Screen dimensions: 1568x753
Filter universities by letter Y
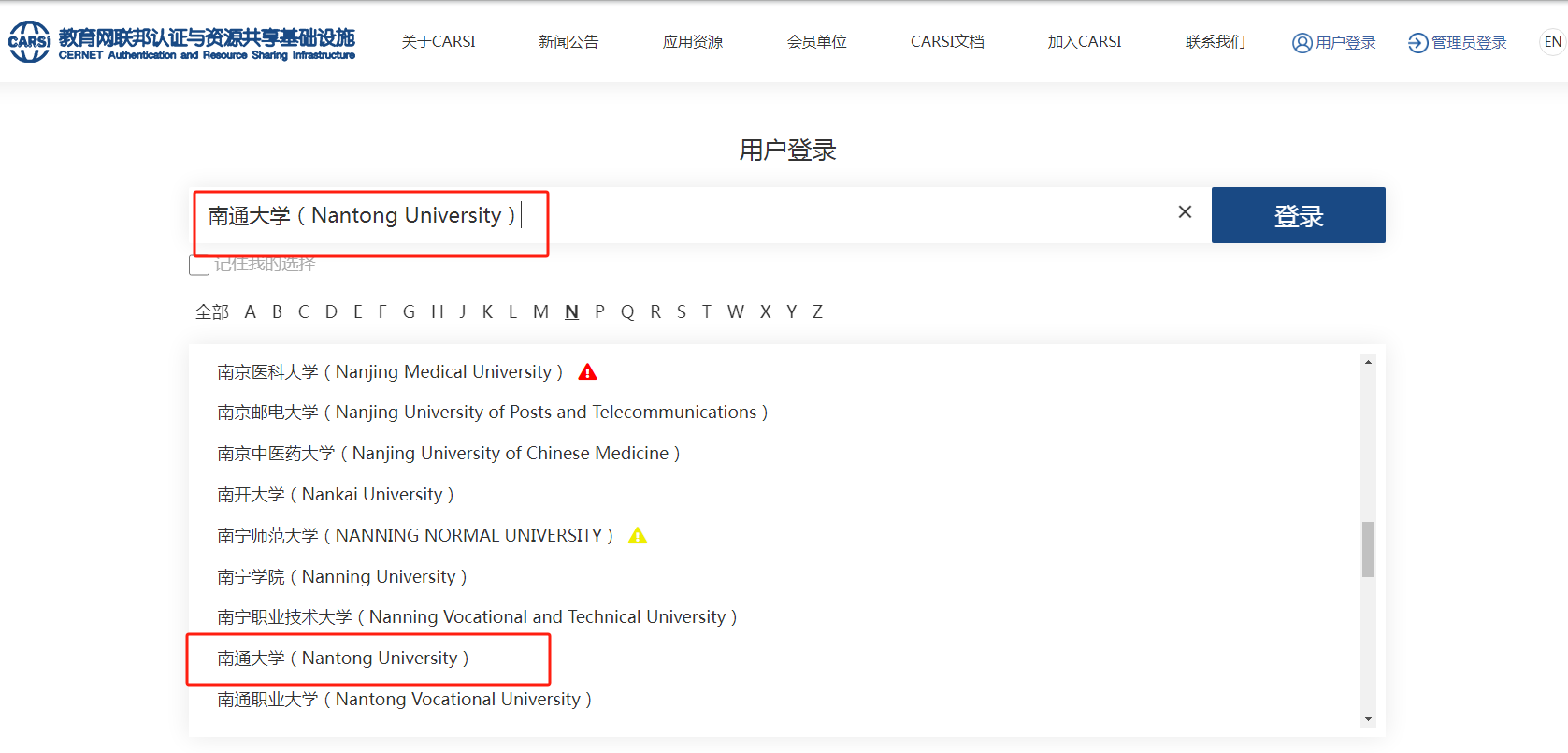[792, 312]
